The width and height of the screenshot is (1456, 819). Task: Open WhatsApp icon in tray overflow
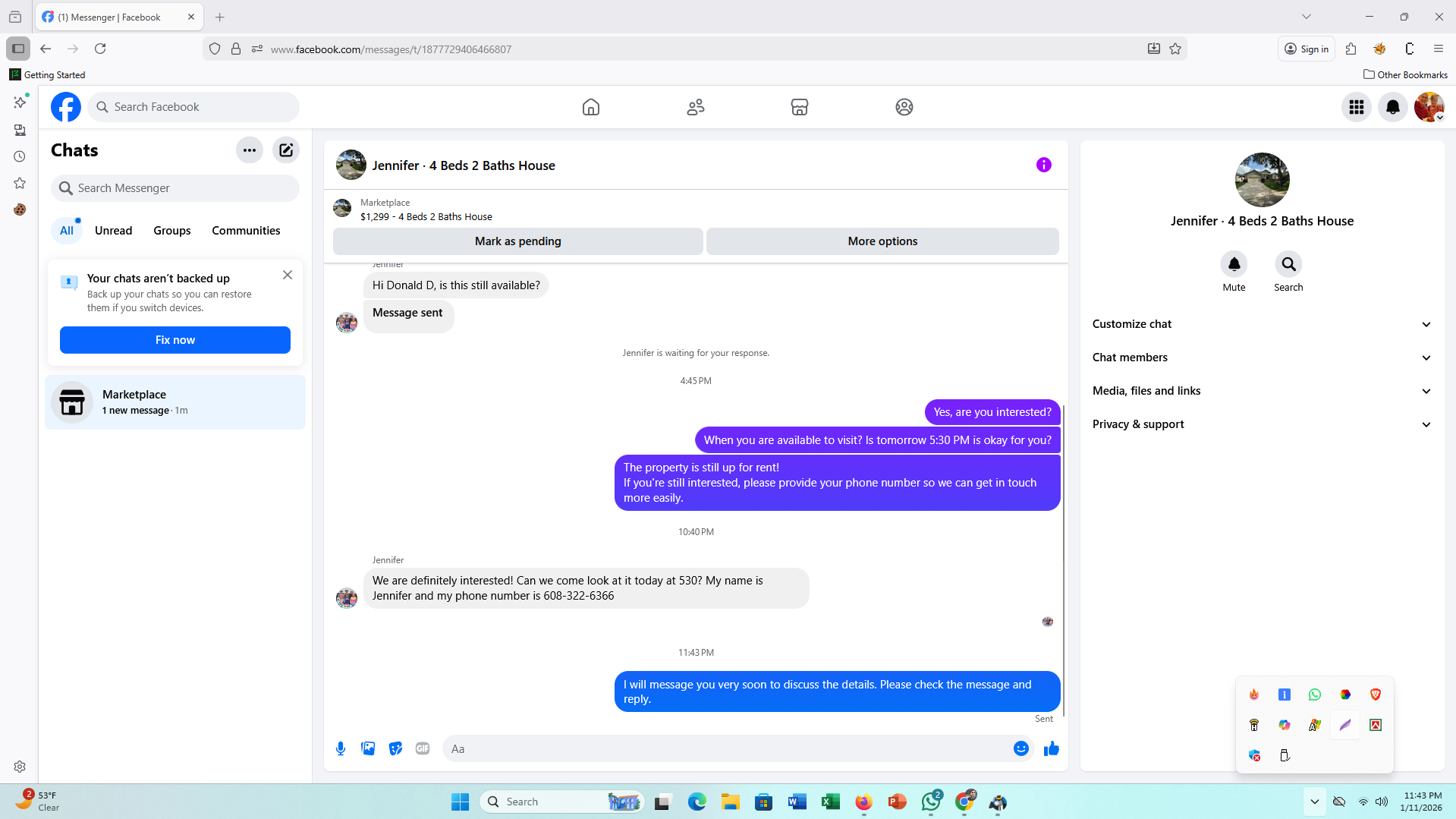pyautogui.click(x=1314, y=695)
